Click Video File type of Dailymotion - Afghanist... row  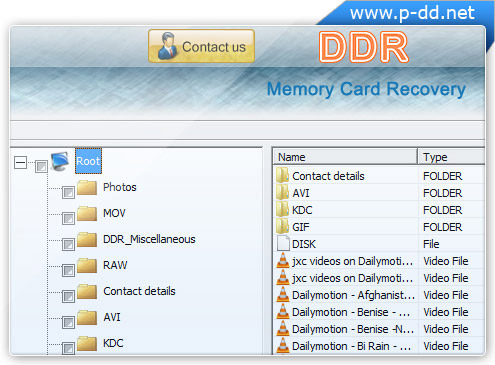[446, 295]
